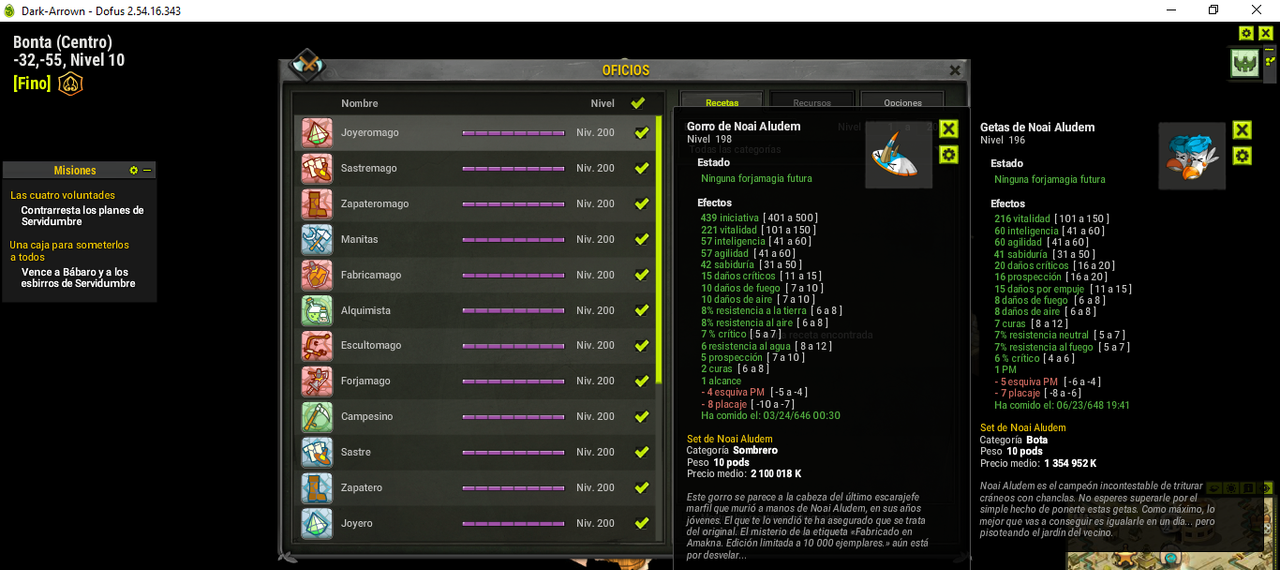Select the Forjamago name text
This screenshot has height=570, width=1280.
click(x=367, y=381)
